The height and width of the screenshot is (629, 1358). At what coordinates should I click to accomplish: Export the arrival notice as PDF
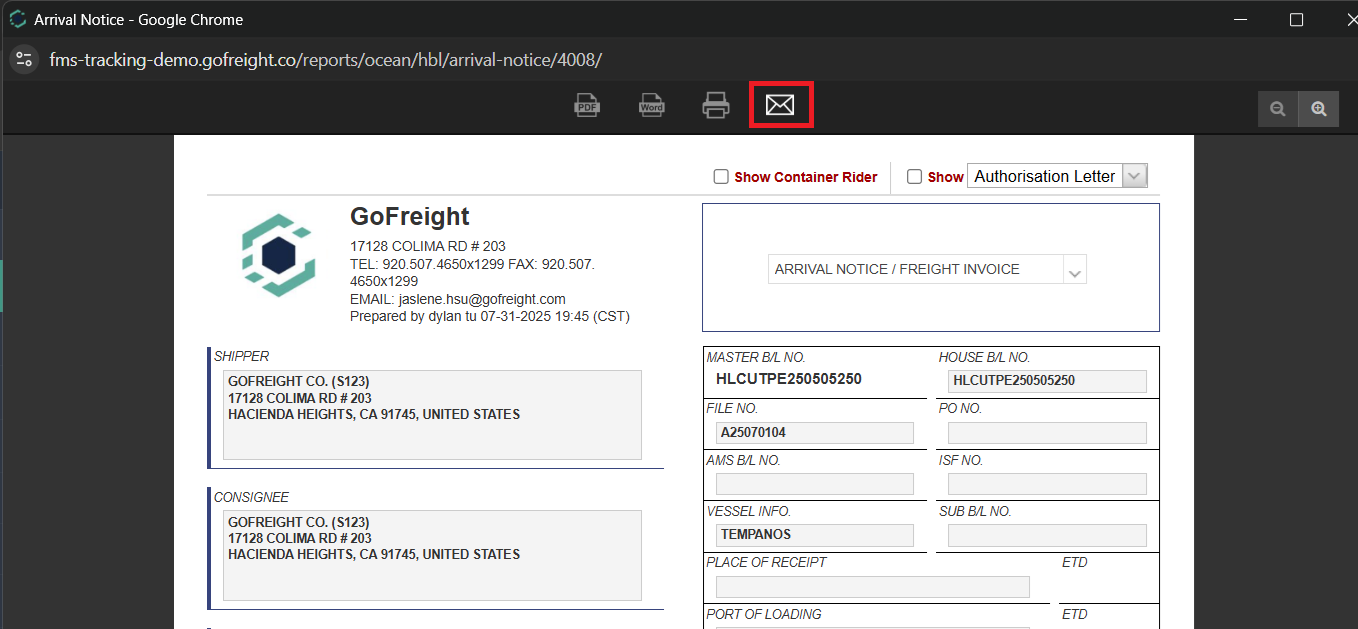coord(587,105)
